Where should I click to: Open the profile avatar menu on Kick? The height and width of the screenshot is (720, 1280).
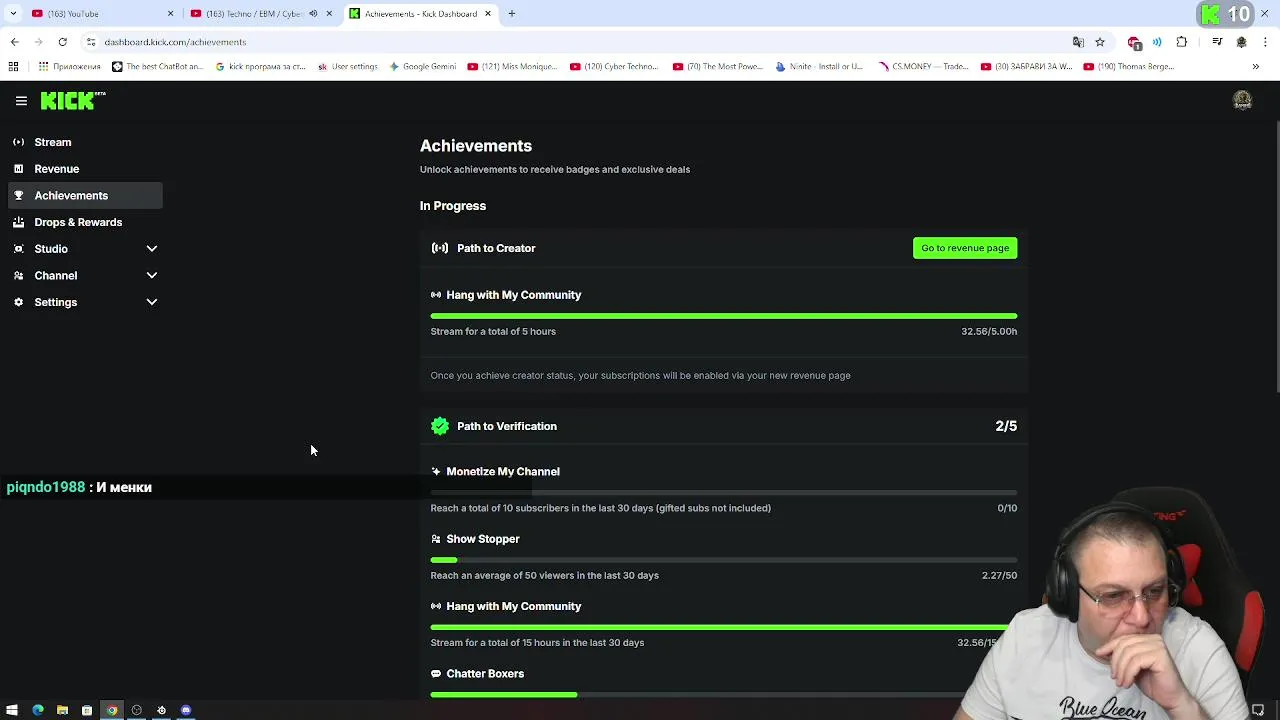coord(1242,100)
